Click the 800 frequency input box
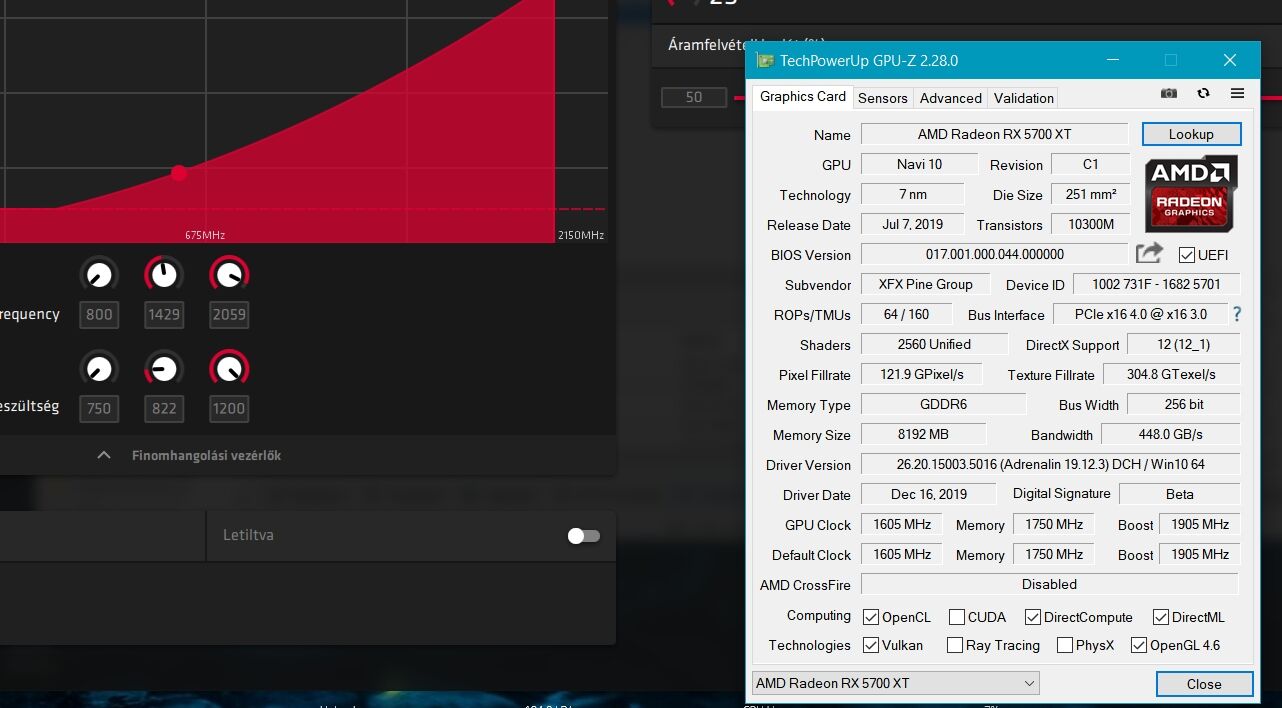This screenshot has width=1282, height=708. click(x=99, y=314)
